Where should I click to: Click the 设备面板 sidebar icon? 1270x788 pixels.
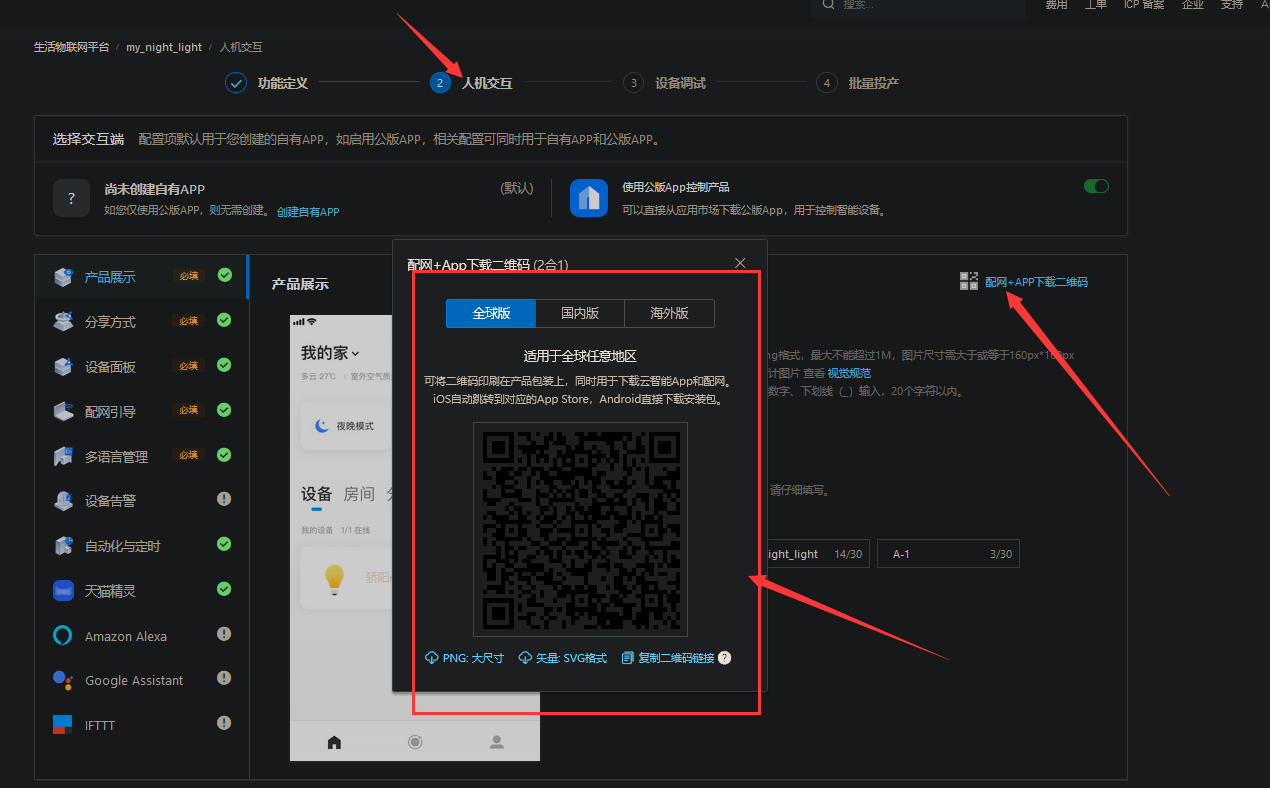[x=63, y=366]
